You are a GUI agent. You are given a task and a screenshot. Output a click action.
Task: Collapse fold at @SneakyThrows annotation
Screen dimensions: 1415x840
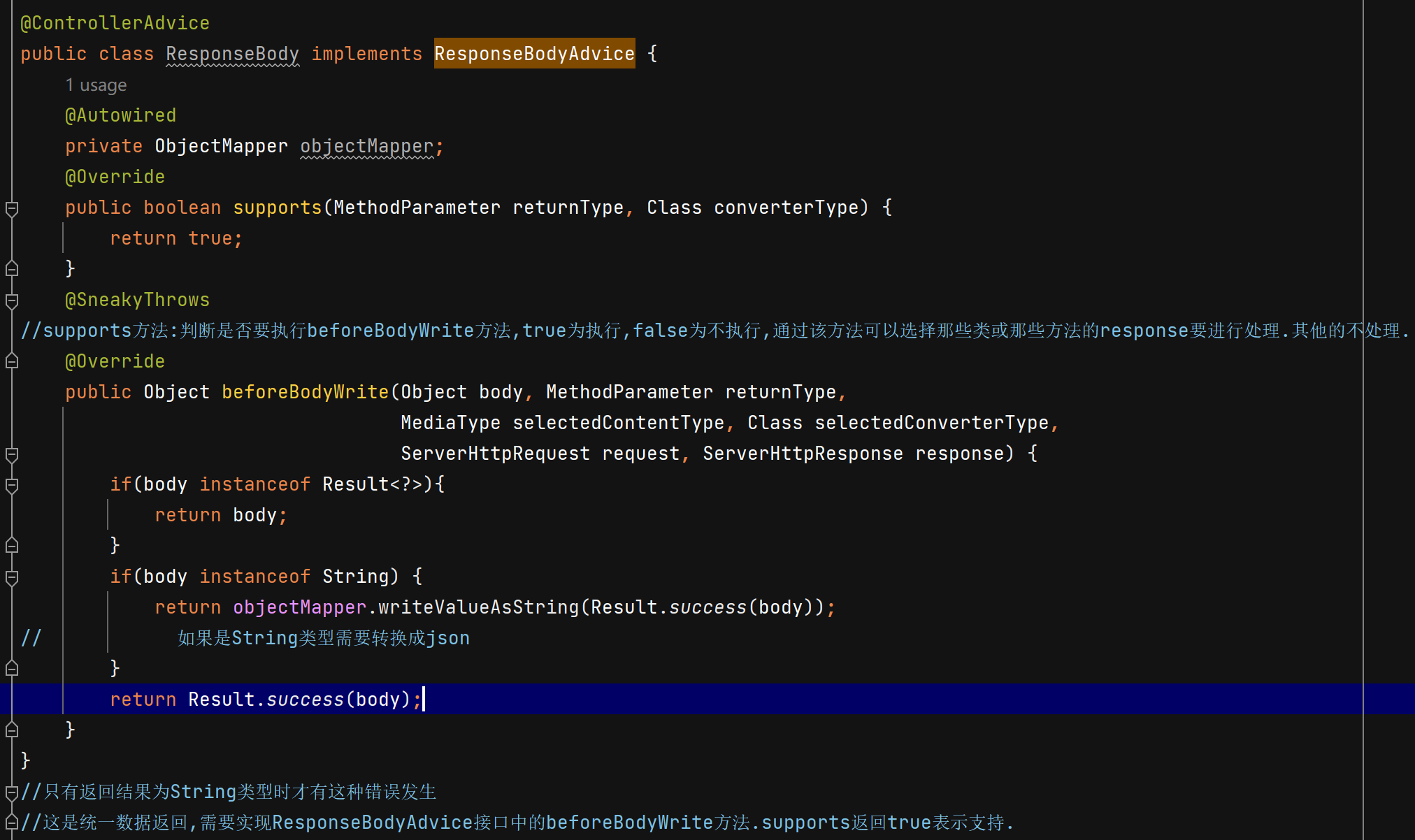click(x=12, y=300)
